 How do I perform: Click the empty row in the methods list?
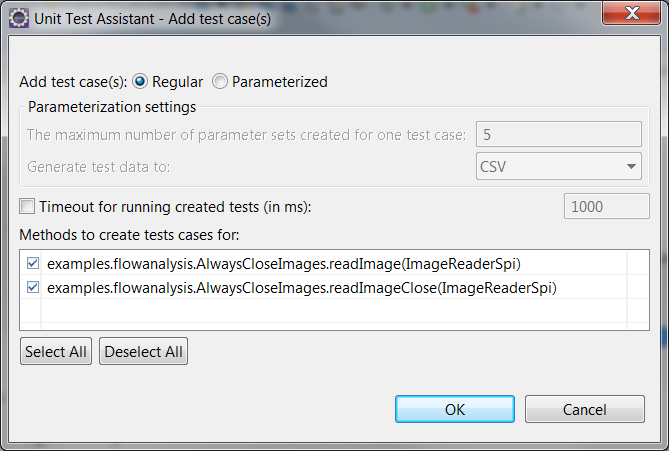tap(334, 311)
